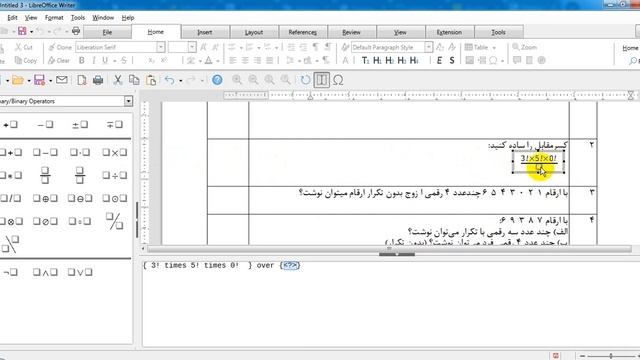This screenshot has height=360, width=640.
Task: Select the plus-minus sign operator template
Action: 80,124
